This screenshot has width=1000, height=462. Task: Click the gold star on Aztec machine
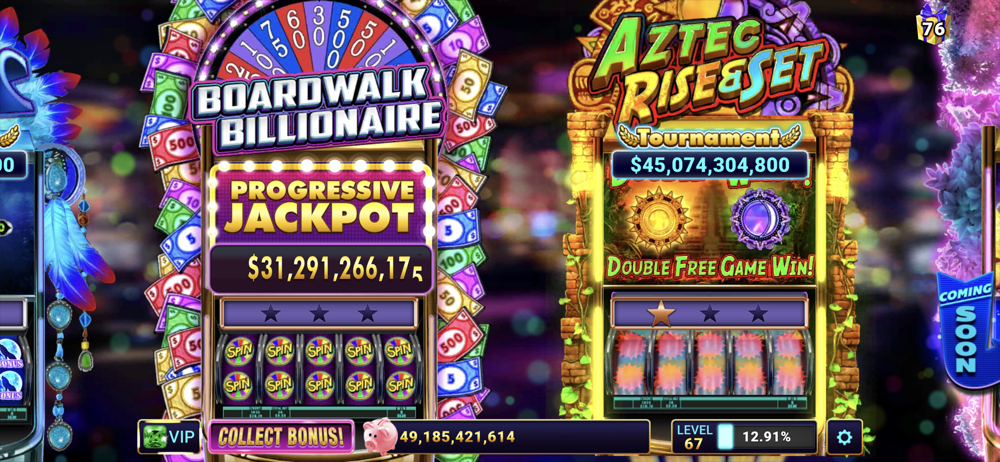pyautogui.click(x=661, y=313)
